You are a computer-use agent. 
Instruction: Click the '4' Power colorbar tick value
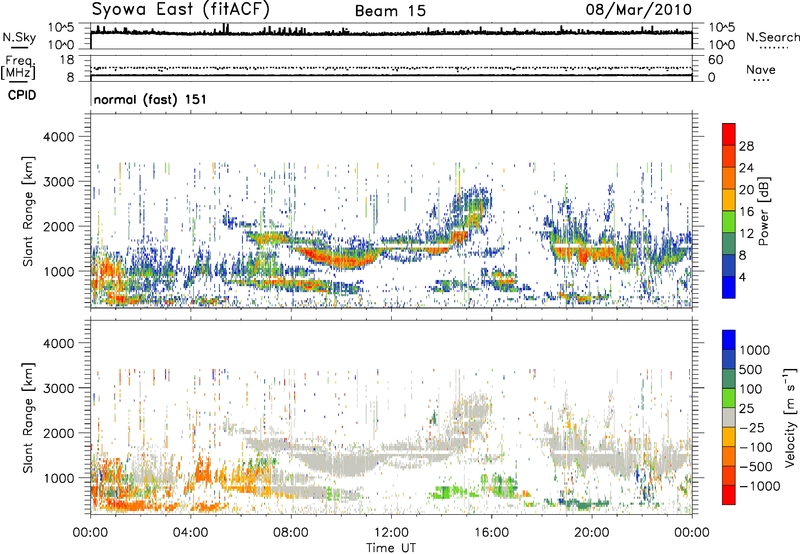coord(742,277)
